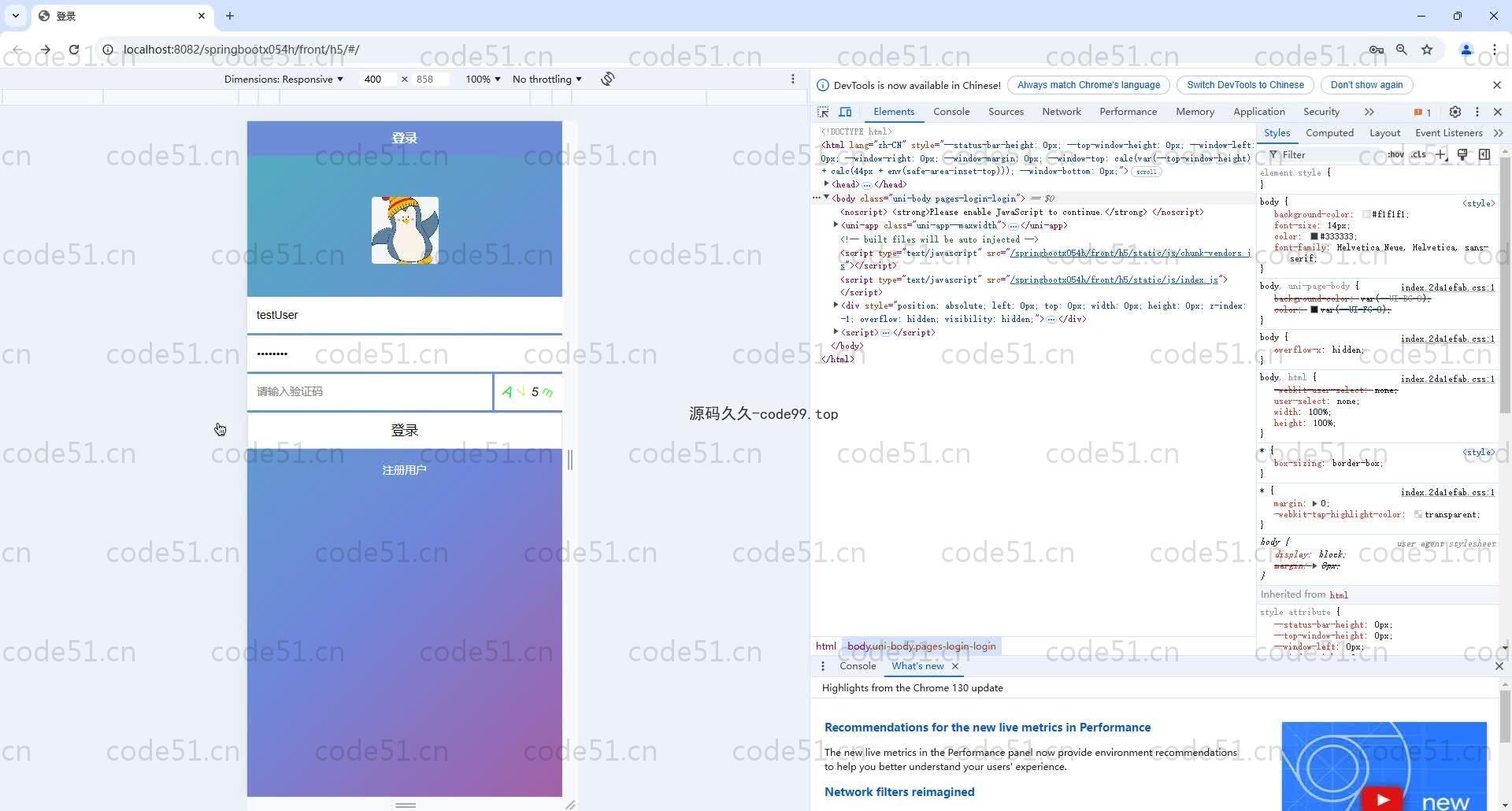This screenshot has width=1512, height=811.
Task: Switch to the Console tab
Action: (951, 112)
